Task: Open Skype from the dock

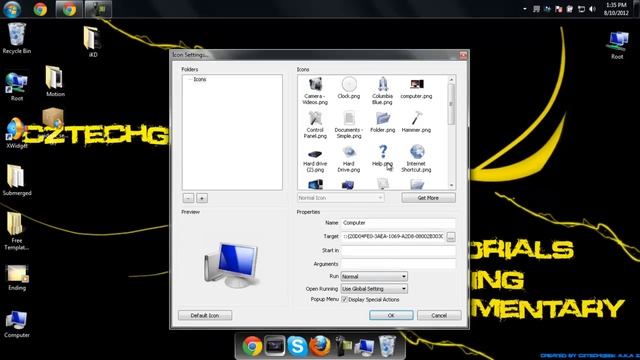Action: point(297,347)
